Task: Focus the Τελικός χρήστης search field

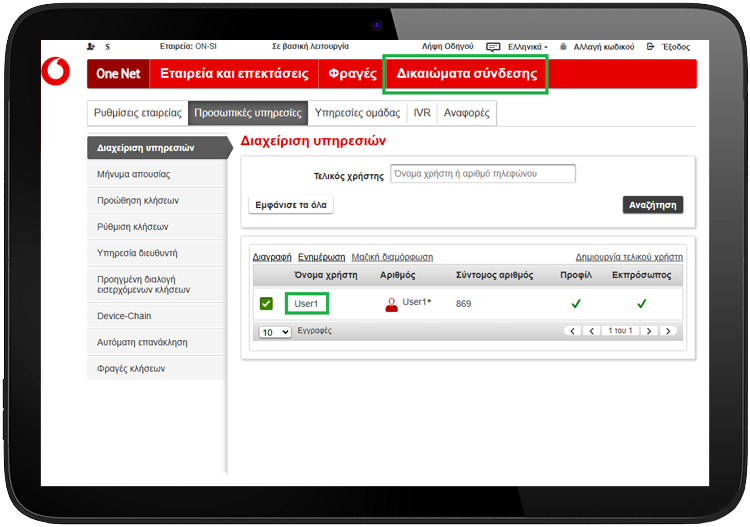Action: [x=483, y=174]
